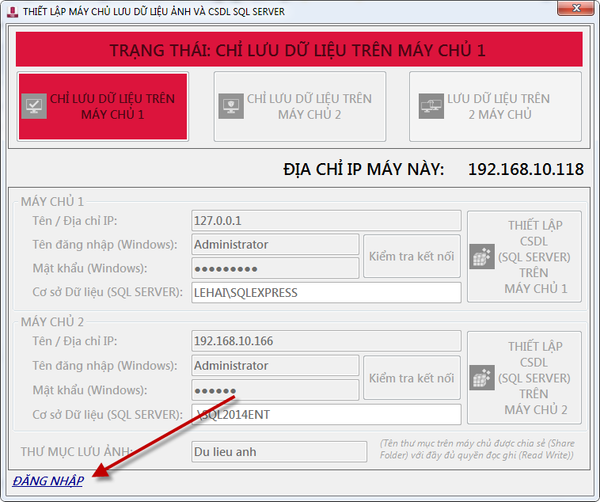
Task: Click the IP field showing 192.168.10.166
Action: [x=326, y=341]
